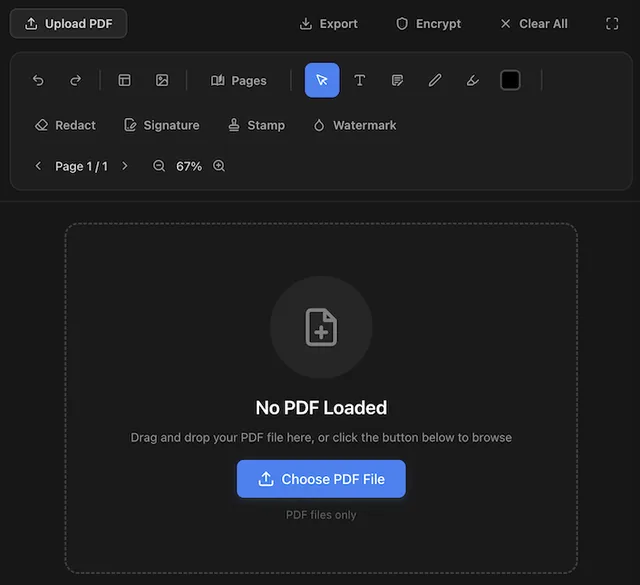Screen dimensions: 640x585
Task: Toggle fullscreen mode icon
Action: point(612,24)
